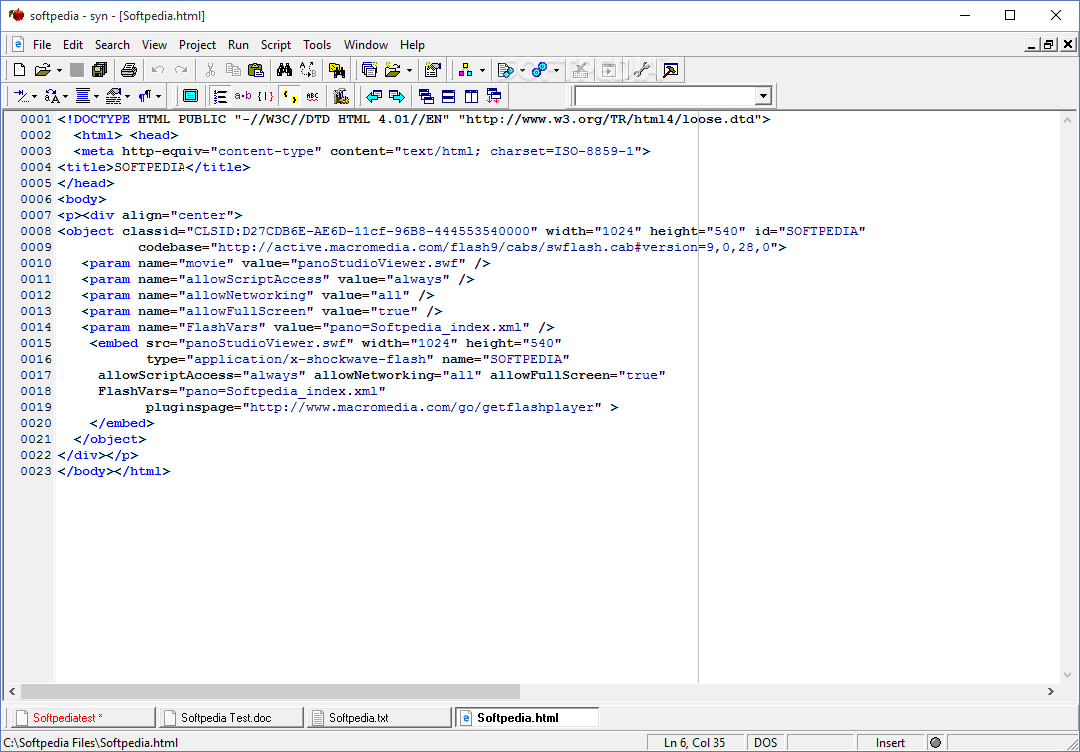Open settings with the wrench icon
This screenshot has height=752, width=1080.
(x=642, y=70)
